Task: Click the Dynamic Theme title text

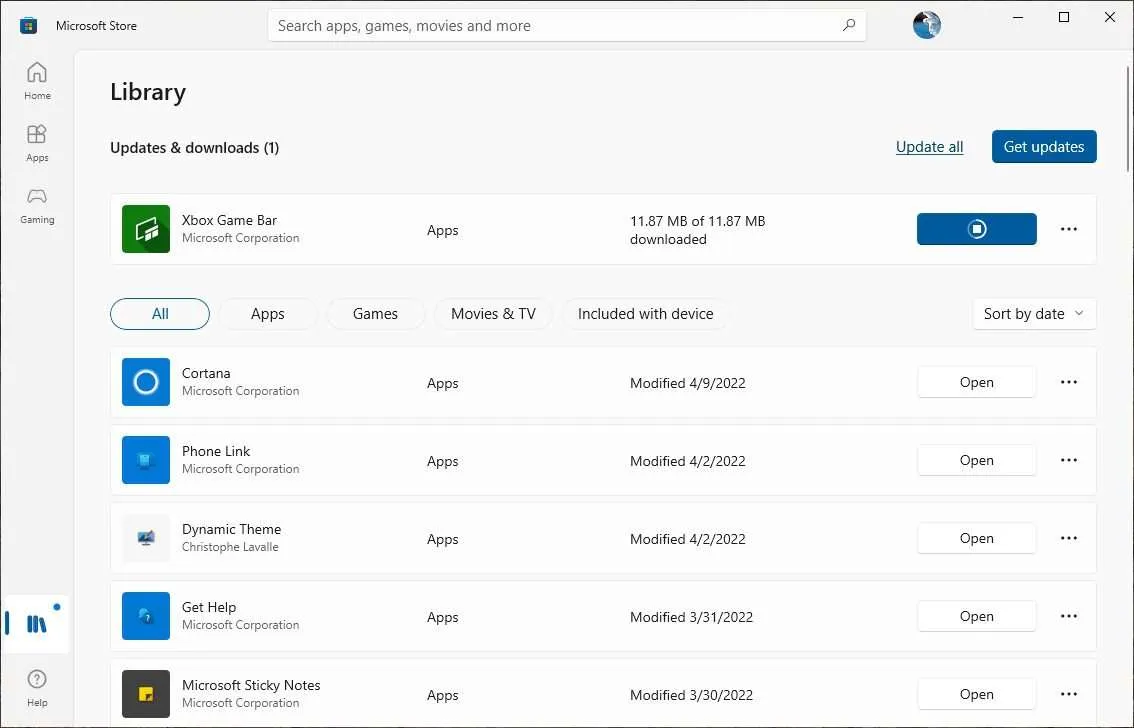Action: coord(231,529)
